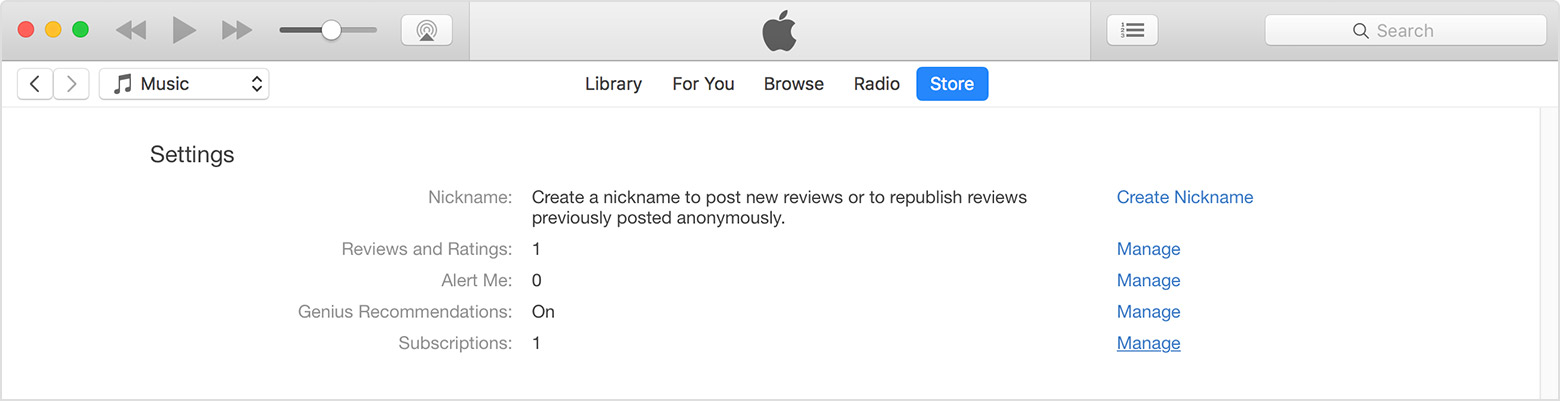
Task: Open the AirPlay output menu
Action: (x=427, y=30)
